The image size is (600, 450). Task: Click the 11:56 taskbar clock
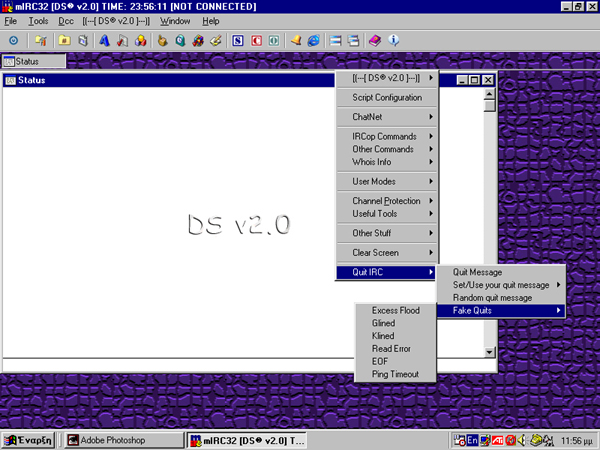(577, 441)
